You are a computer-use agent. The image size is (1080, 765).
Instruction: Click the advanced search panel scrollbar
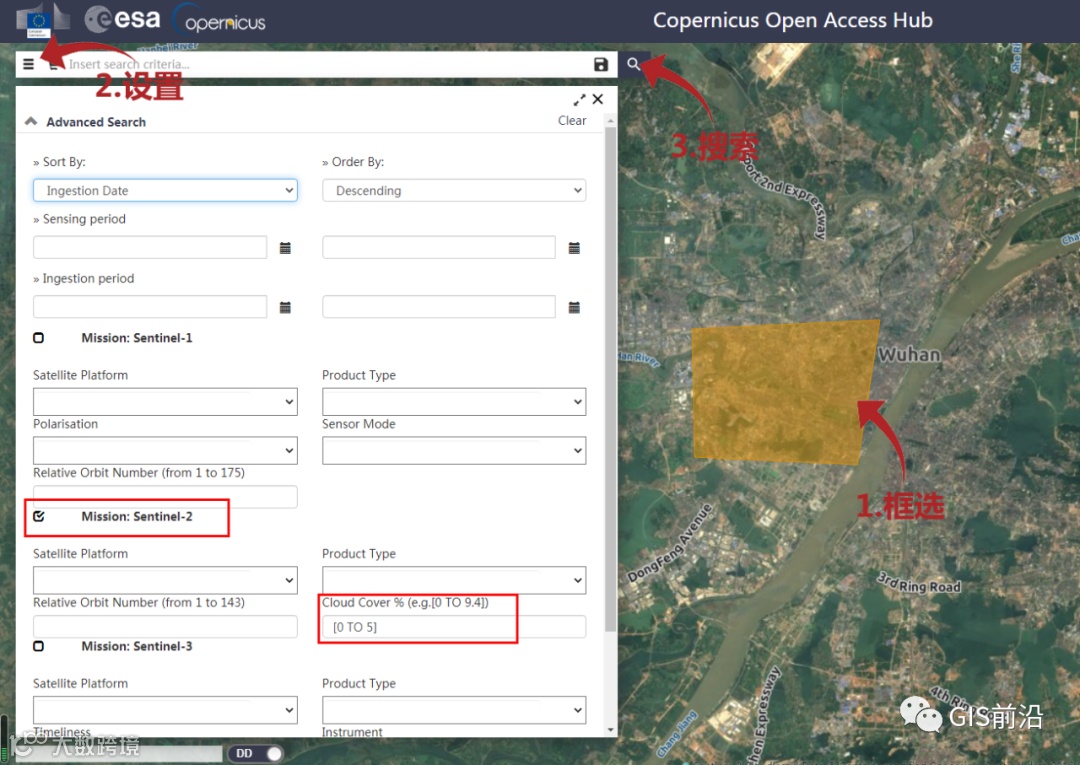click(x=610, y=379)
